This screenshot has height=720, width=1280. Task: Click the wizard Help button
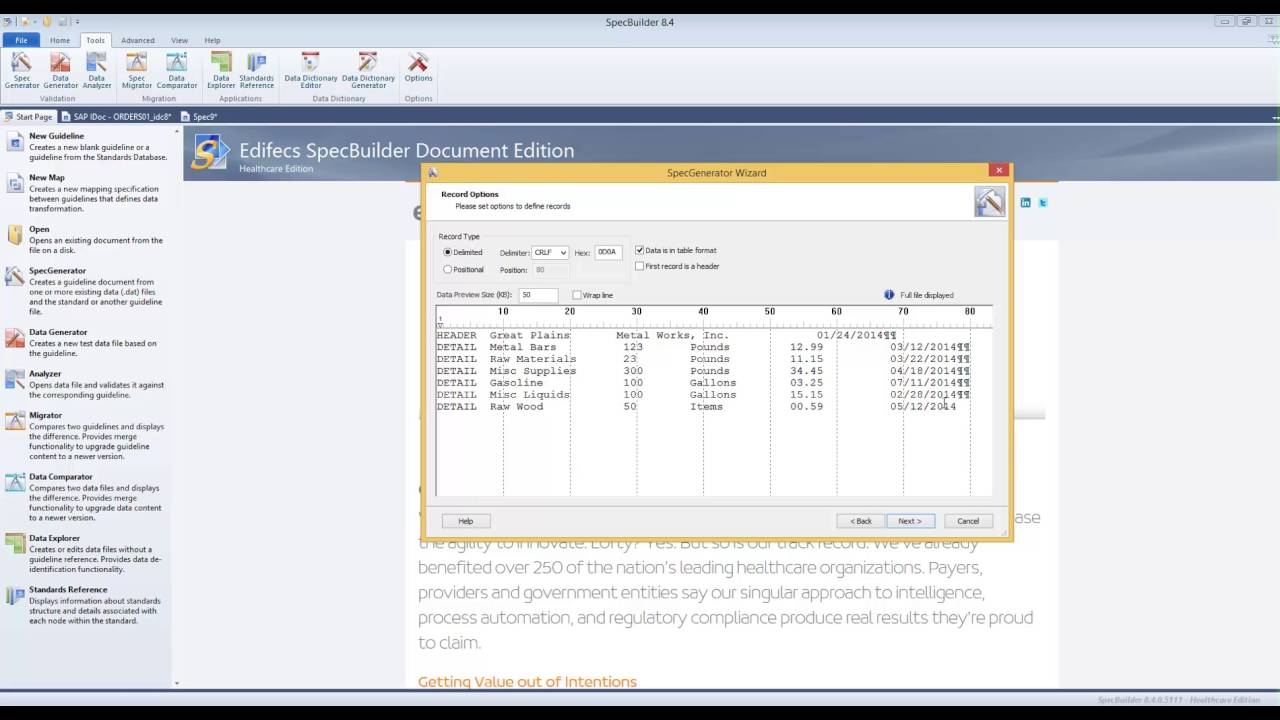click(x=465, y=521)
